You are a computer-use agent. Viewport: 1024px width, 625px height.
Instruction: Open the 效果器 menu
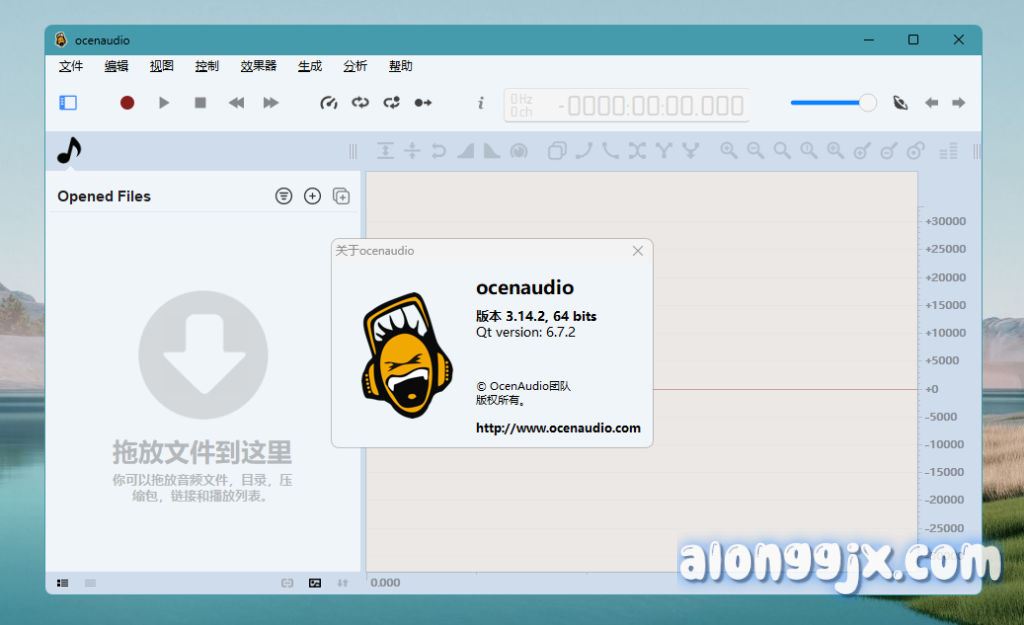pyautogui.click(x=258, y=66)
